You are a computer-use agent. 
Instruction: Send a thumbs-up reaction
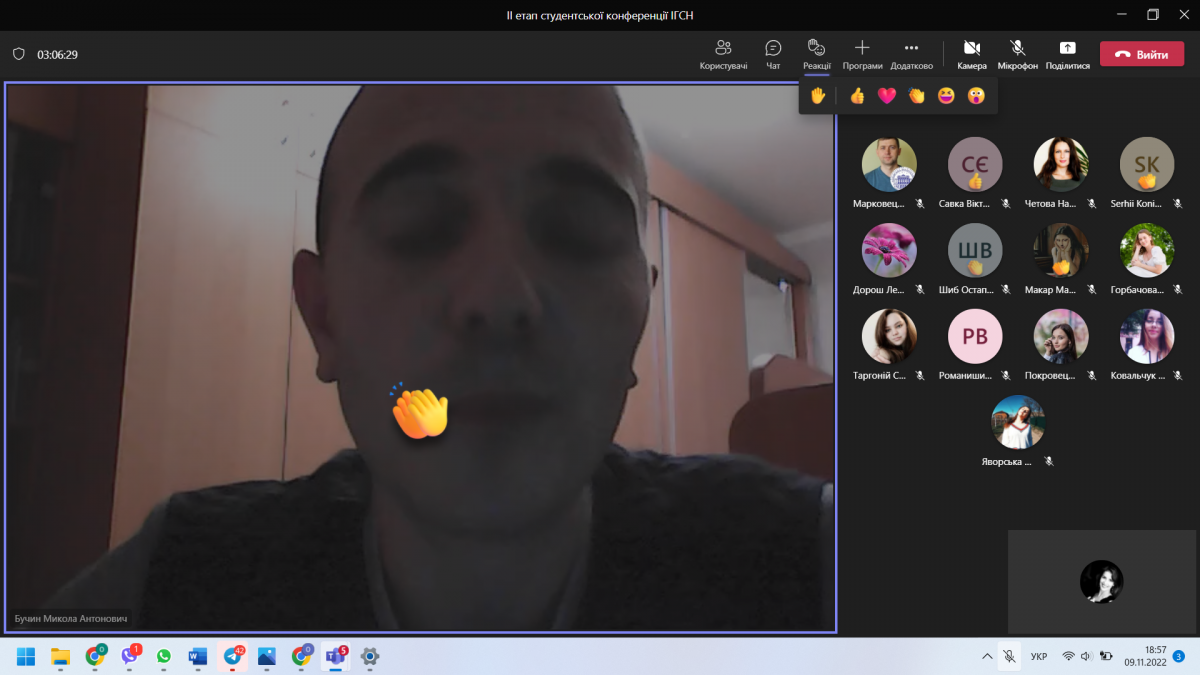[x=857, y=96]
